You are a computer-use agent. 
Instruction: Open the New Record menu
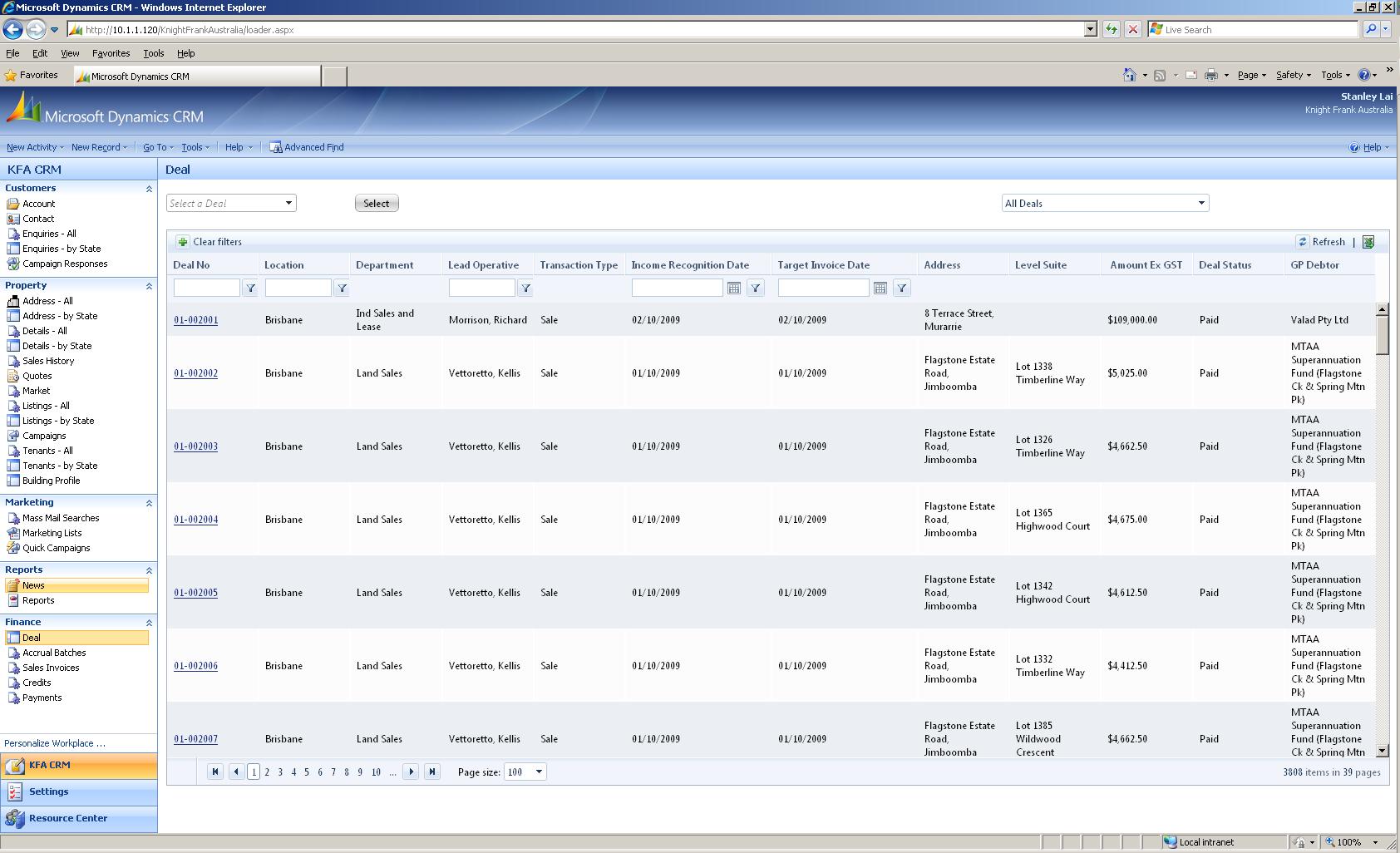click(99, 147)
